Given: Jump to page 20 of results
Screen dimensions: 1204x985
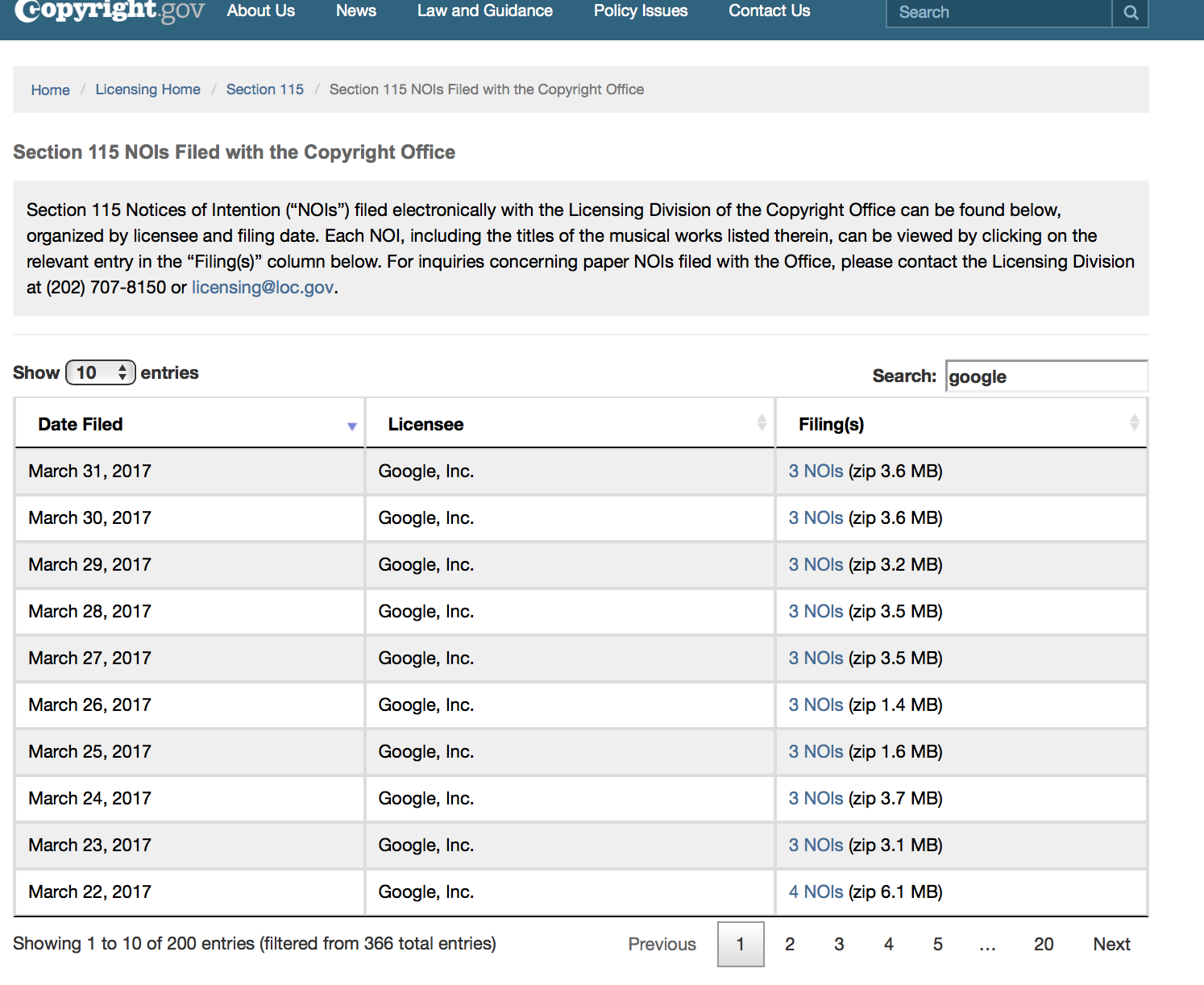Looking at the screenshot, I should (x=1043, y=945).
